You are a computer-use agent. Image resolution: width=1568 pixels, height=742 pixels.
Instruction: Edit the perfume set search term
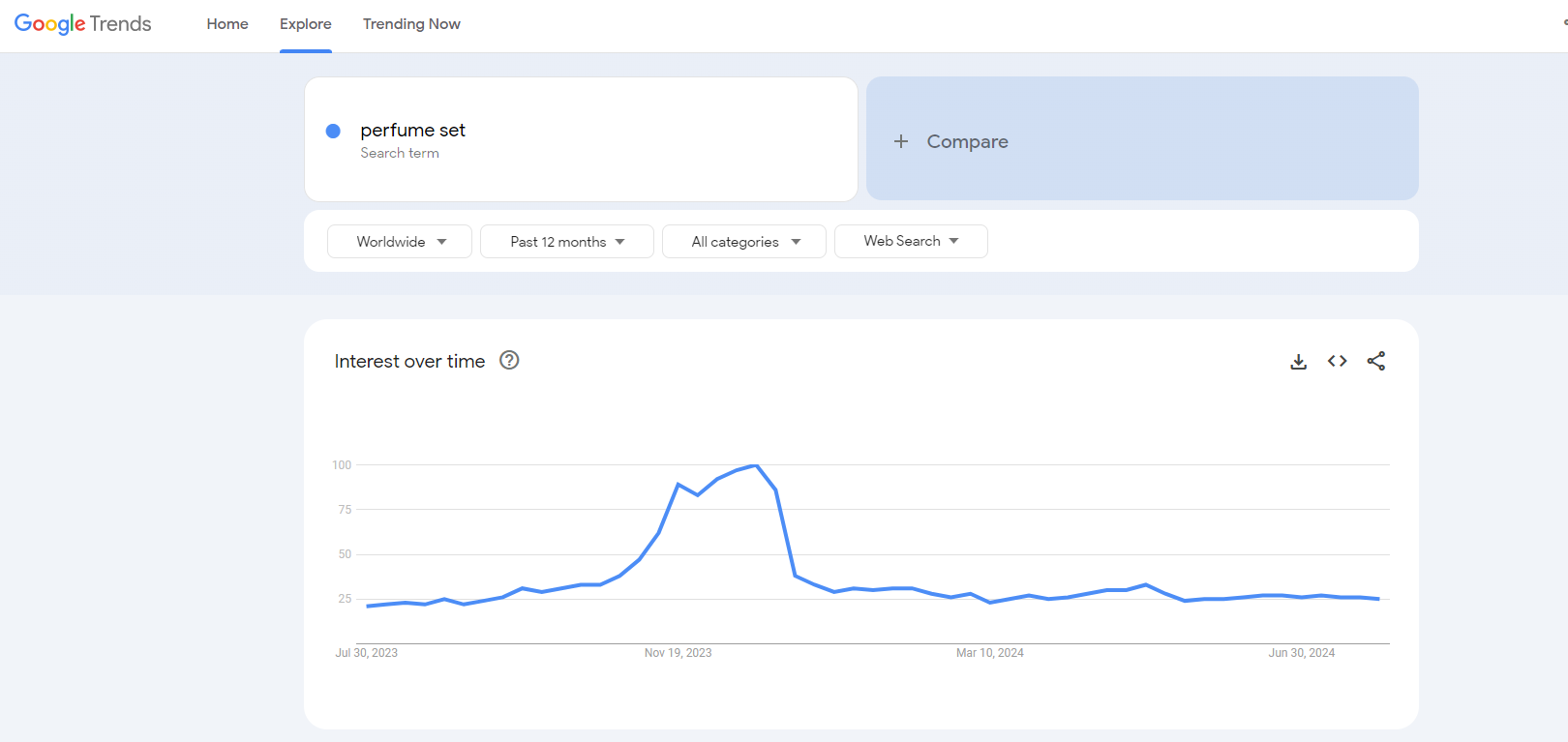(x=413, y=130)
